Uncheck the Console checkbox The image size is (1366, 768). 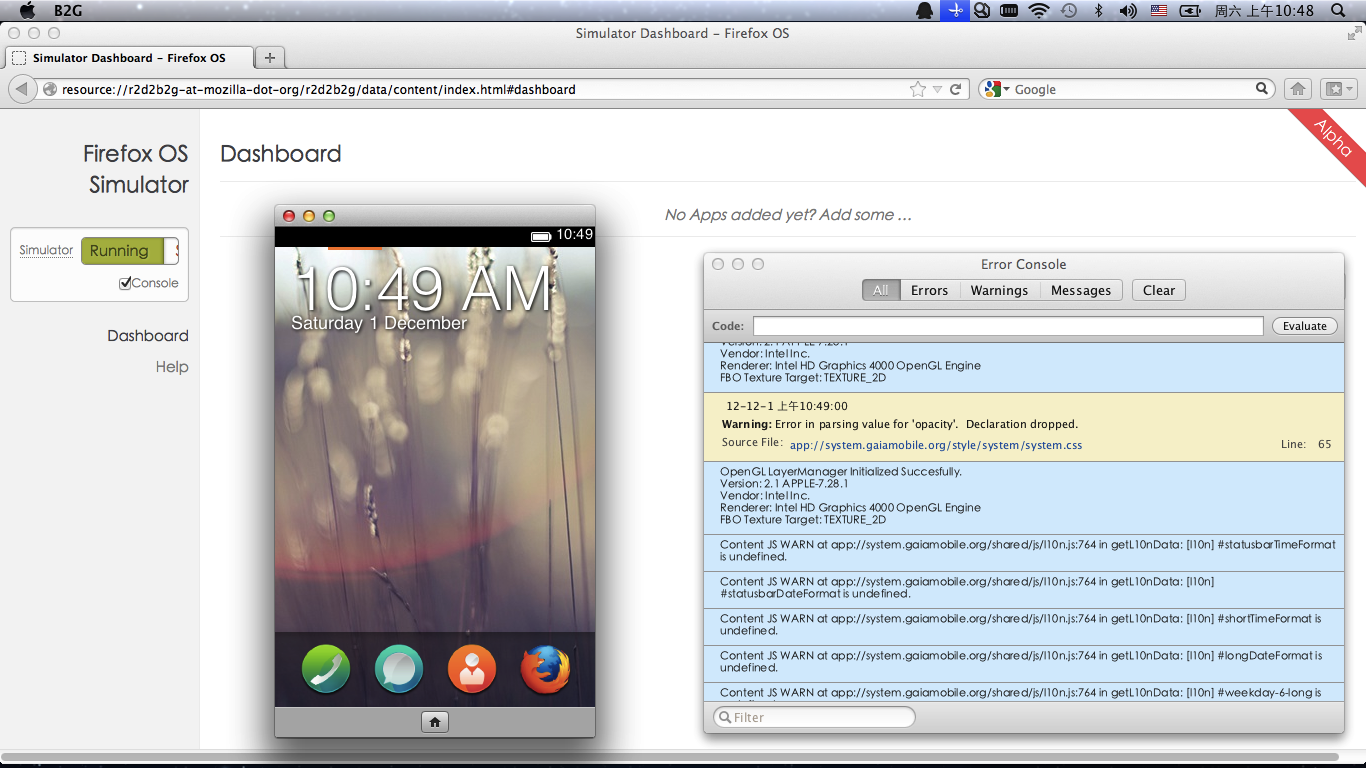(125, 283)
